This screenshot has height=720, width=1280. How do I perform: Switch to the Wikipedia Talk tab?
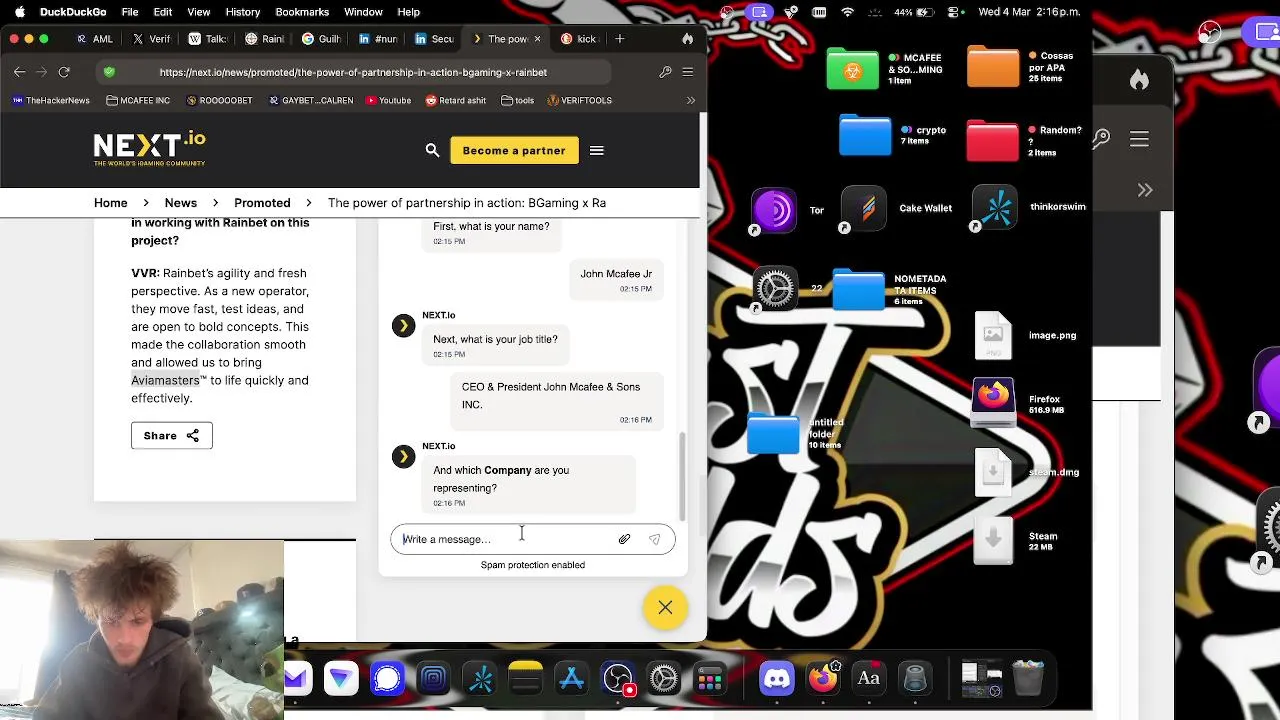pos(208,39)
